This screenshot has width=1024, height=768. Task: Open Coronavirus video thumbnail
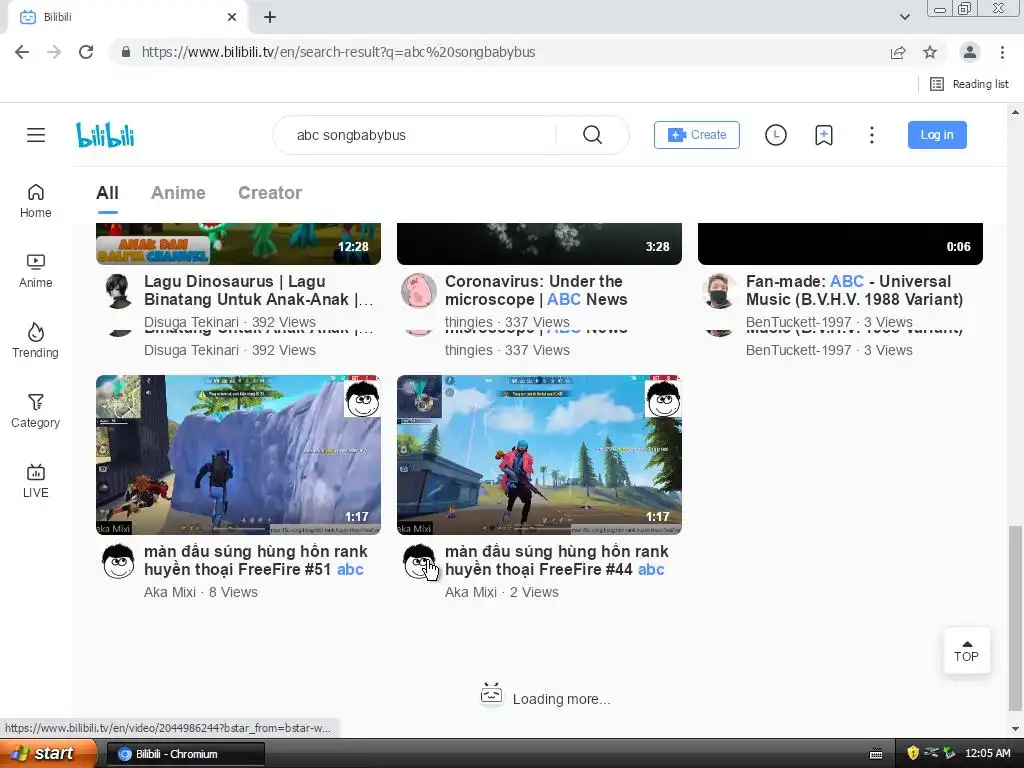(539, 244)
